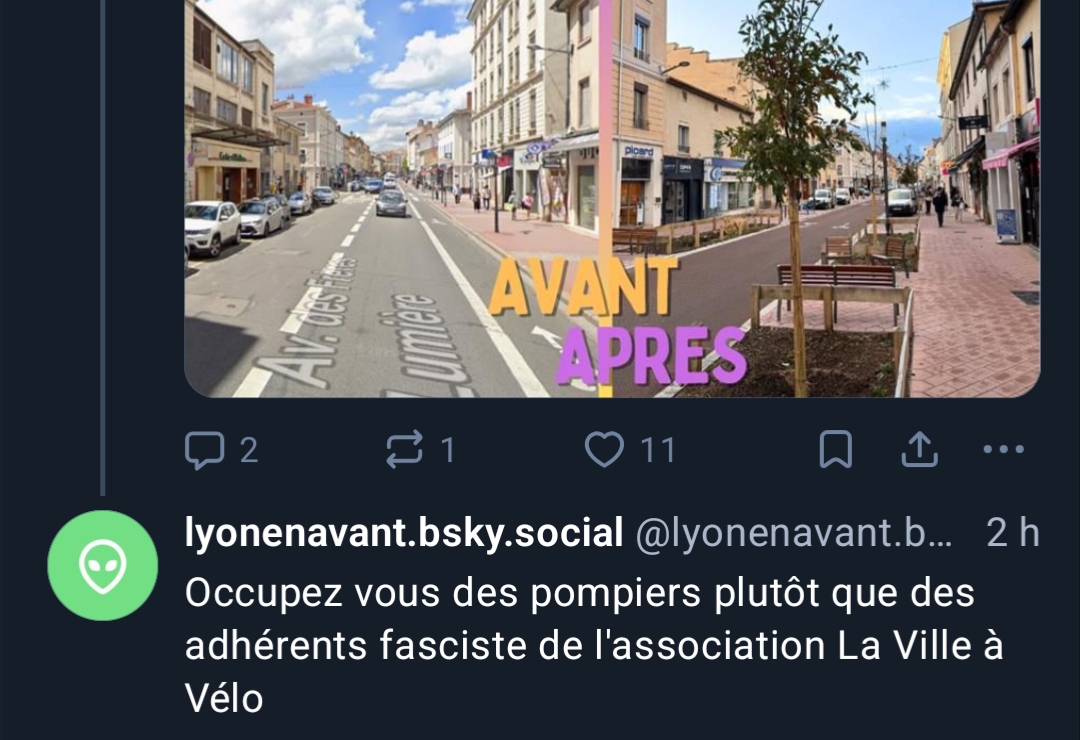Tap the reply speech bubble icon
Viewport: 1080px width, 740px height.
tap(205, 450)
